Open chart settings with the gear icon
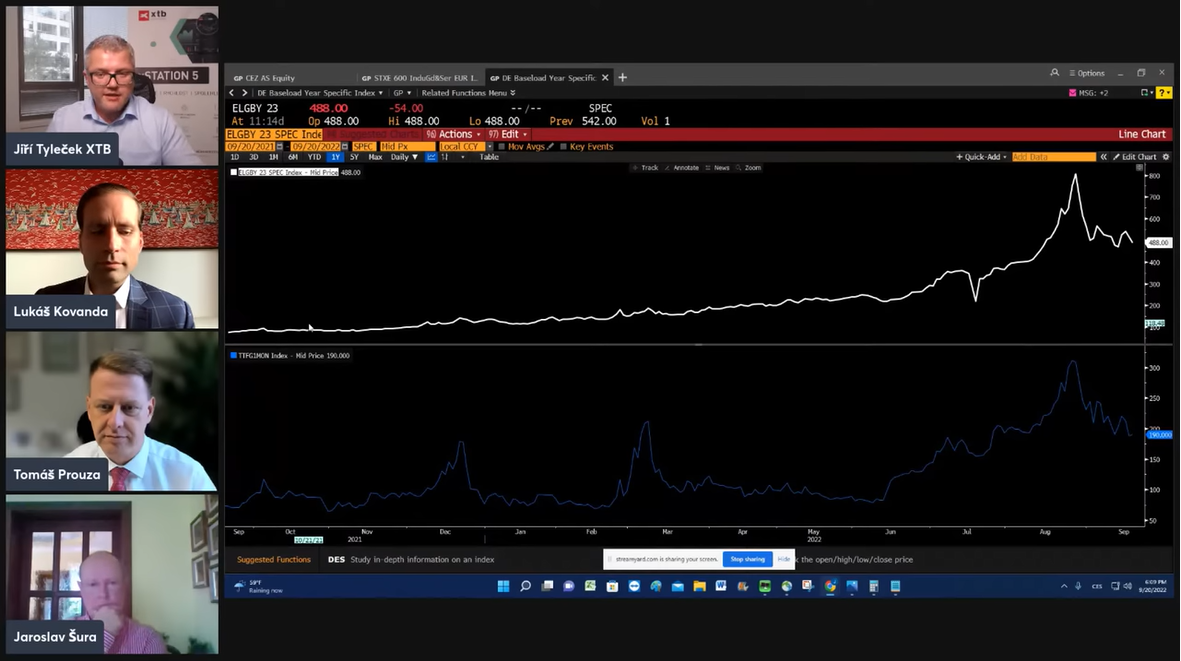Screen dimensions: 1181x661 tap(1166, 157)
